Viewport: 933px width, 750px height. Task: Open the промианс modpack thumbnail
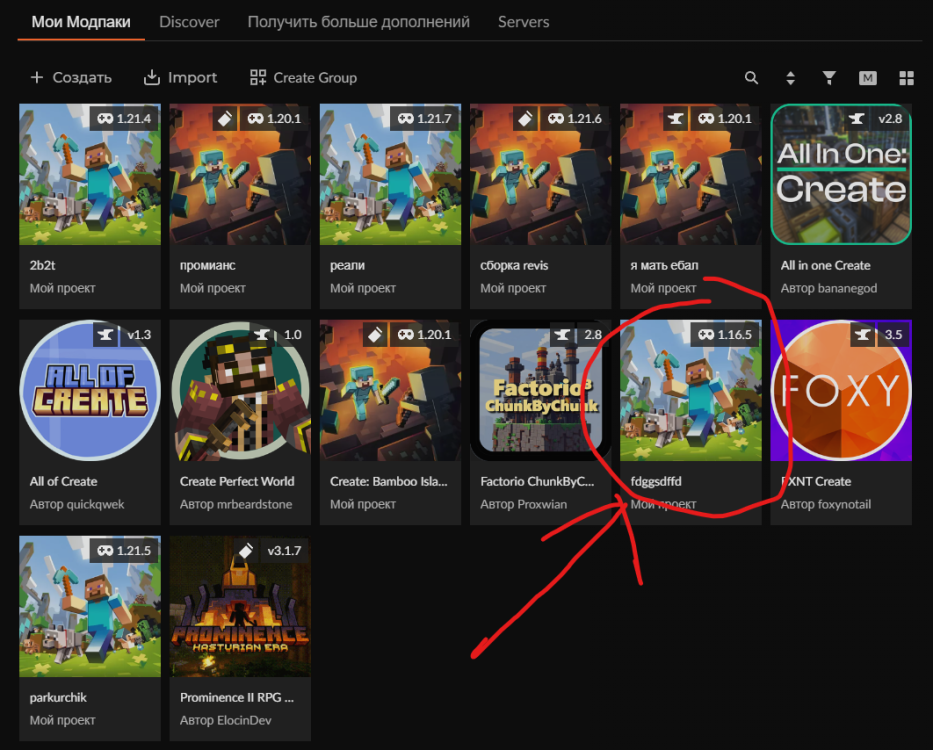(x=240, y=174)
